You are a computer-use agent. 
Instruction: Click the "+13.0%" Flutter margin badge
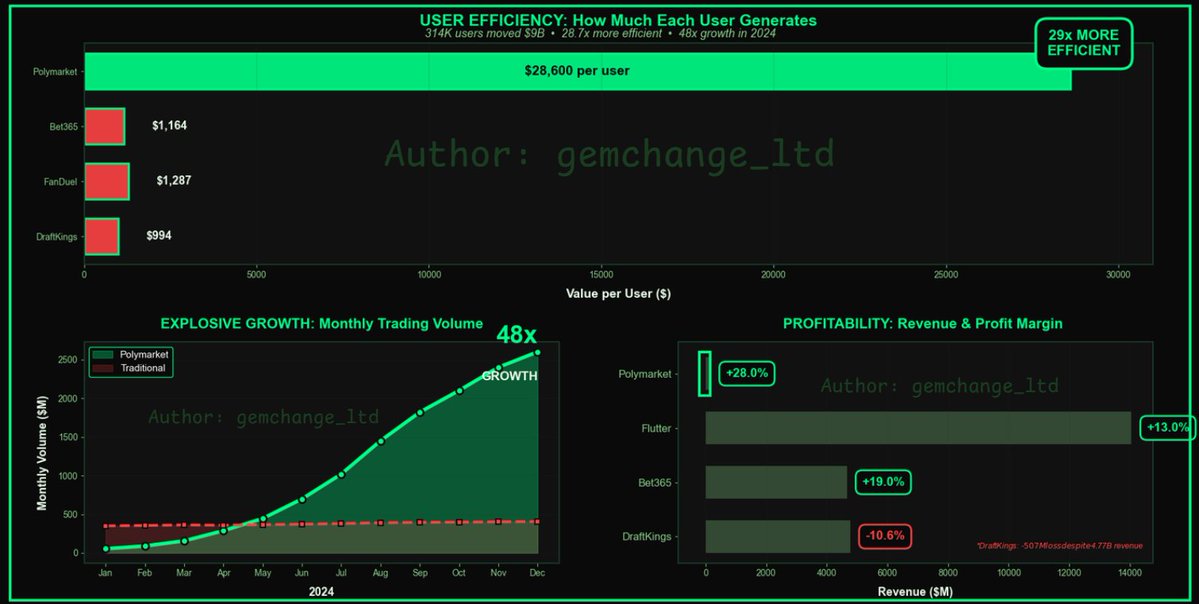1168,427
